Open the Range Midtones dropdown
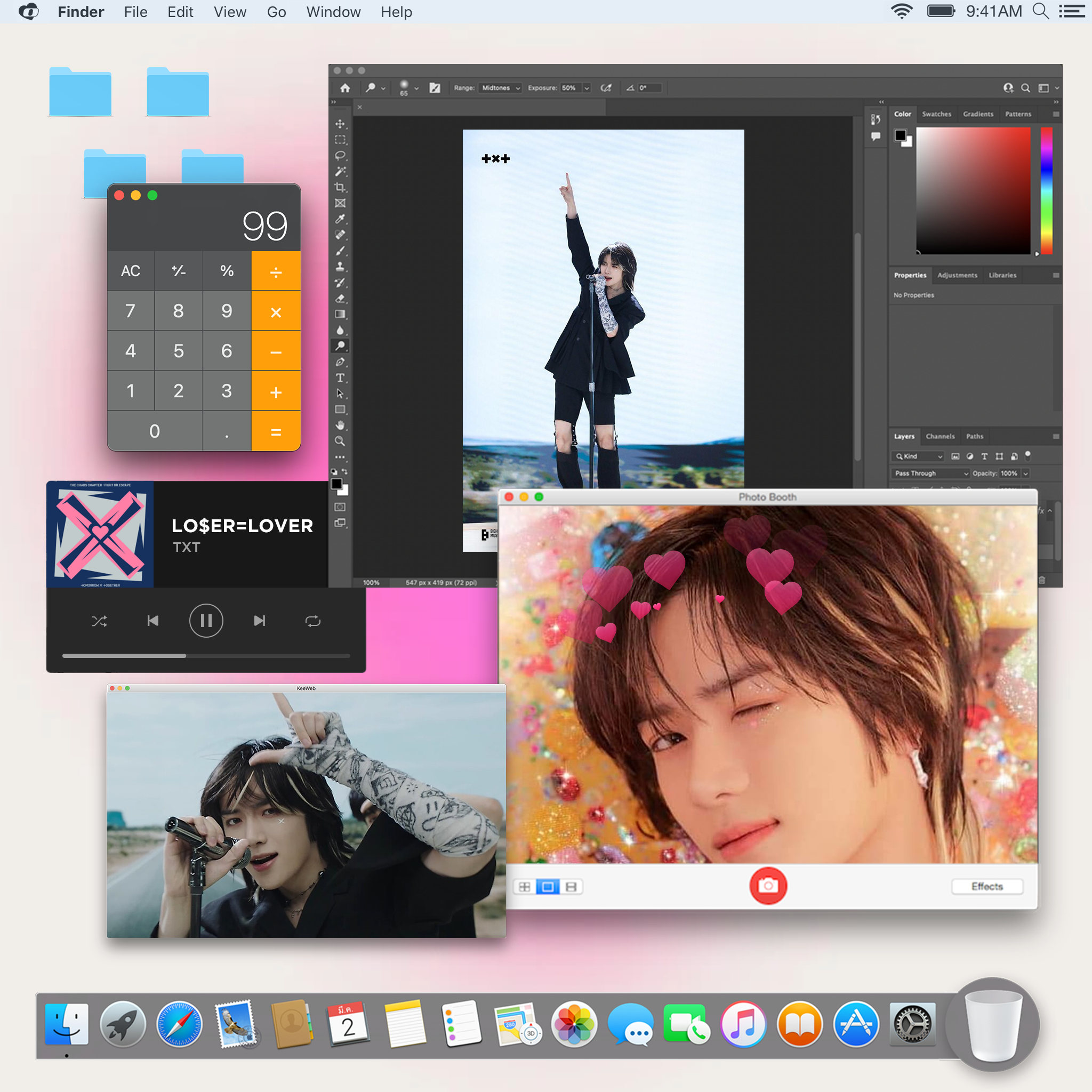This screenshot has width=1092, height=1092. pos(500,88)
